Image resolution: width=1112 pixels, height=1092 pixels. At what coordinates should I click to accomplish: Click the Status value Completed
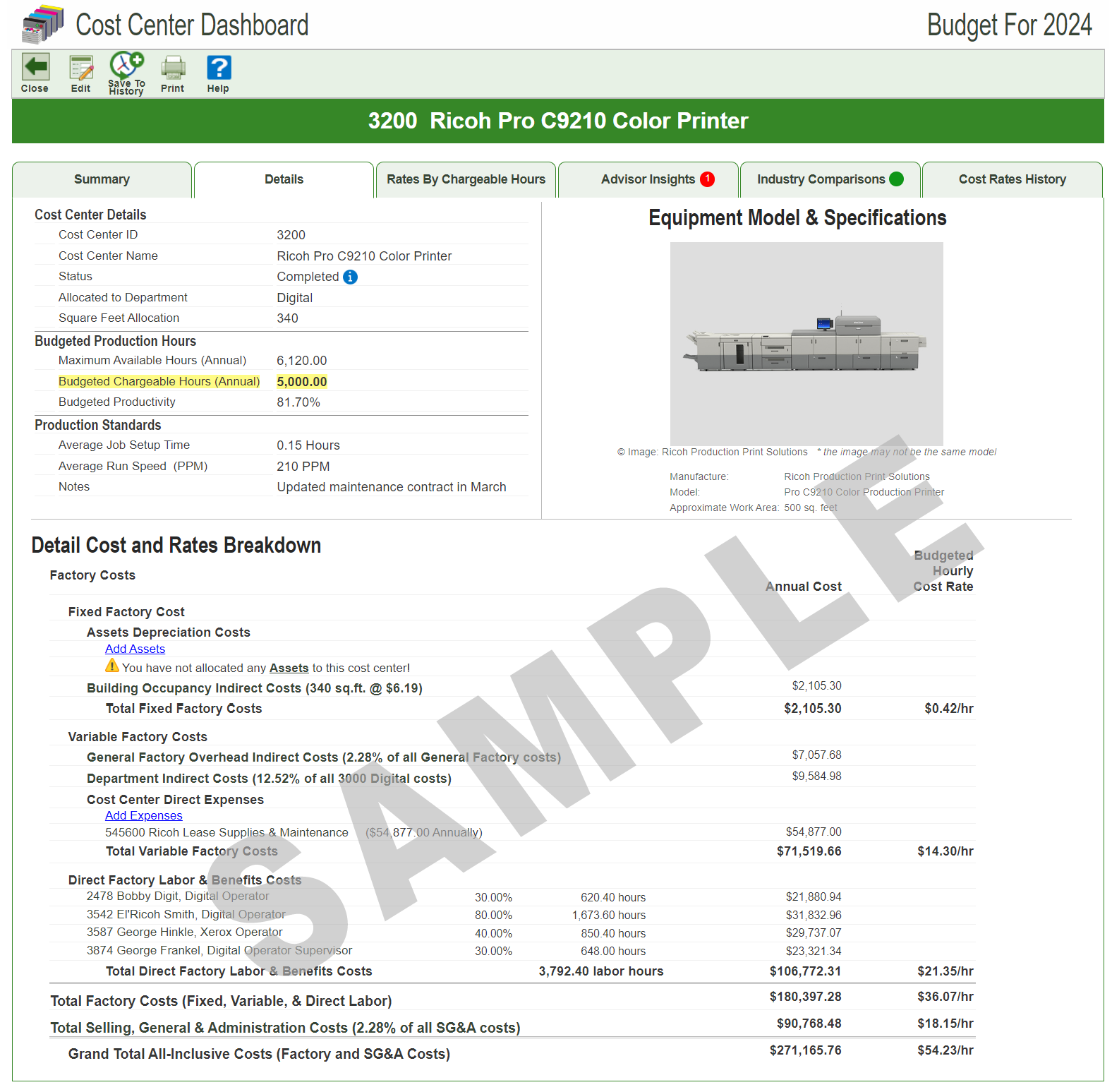point(308,277)
